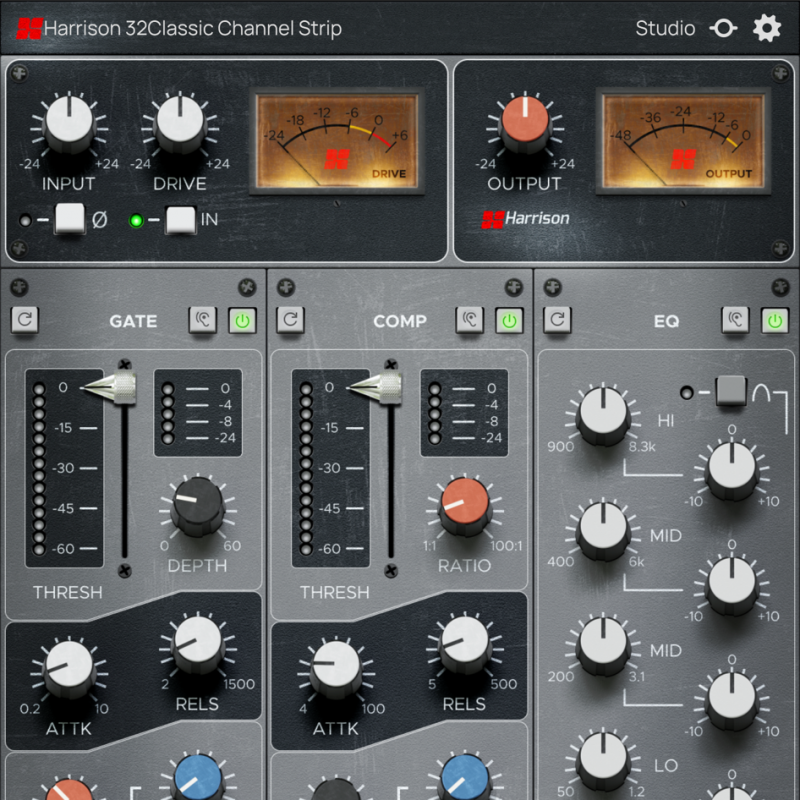Disable the COMP power button
This screenshot has height=800, width=800.
coord(510,320)
